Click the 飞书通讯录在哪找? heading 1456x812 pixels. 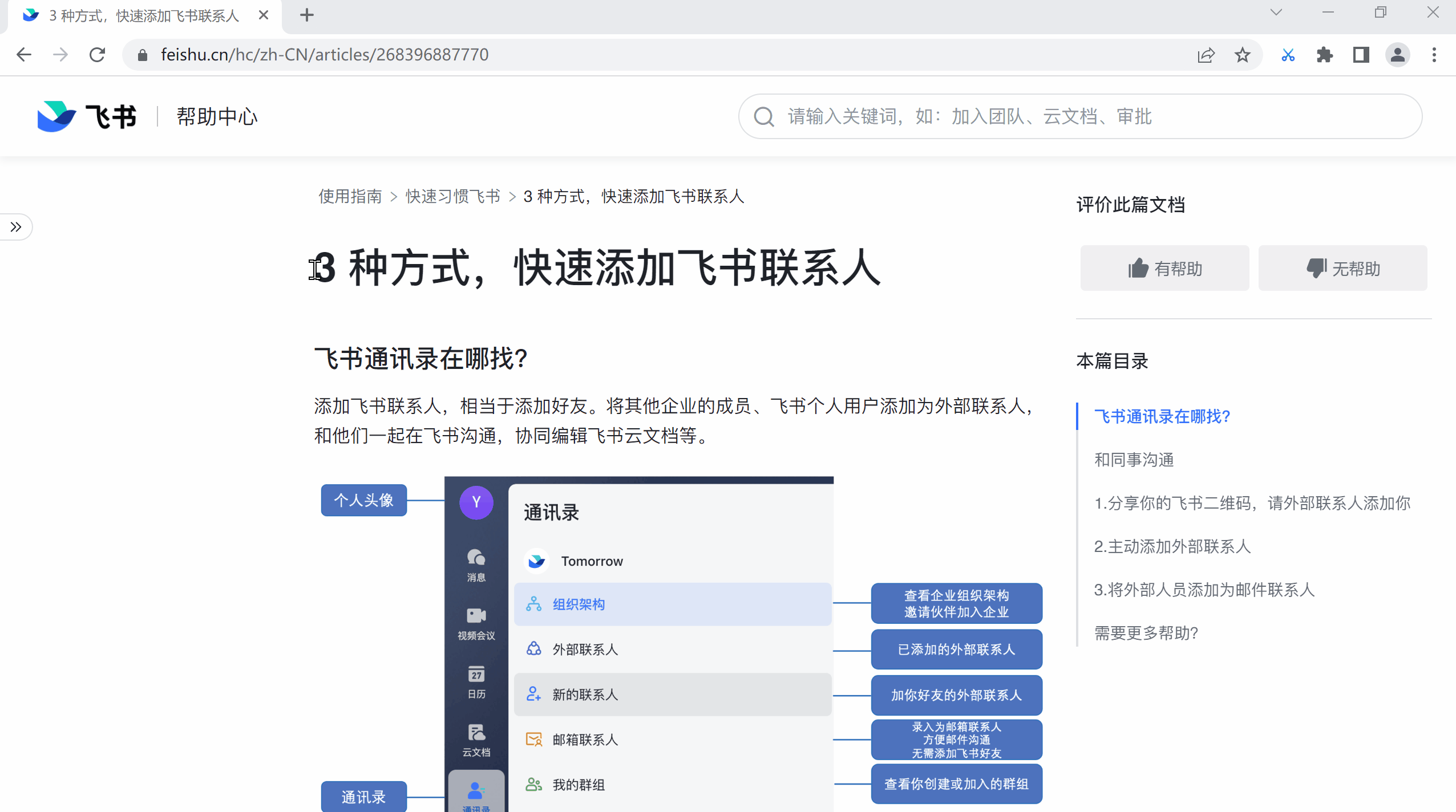(x=420, y=359)
